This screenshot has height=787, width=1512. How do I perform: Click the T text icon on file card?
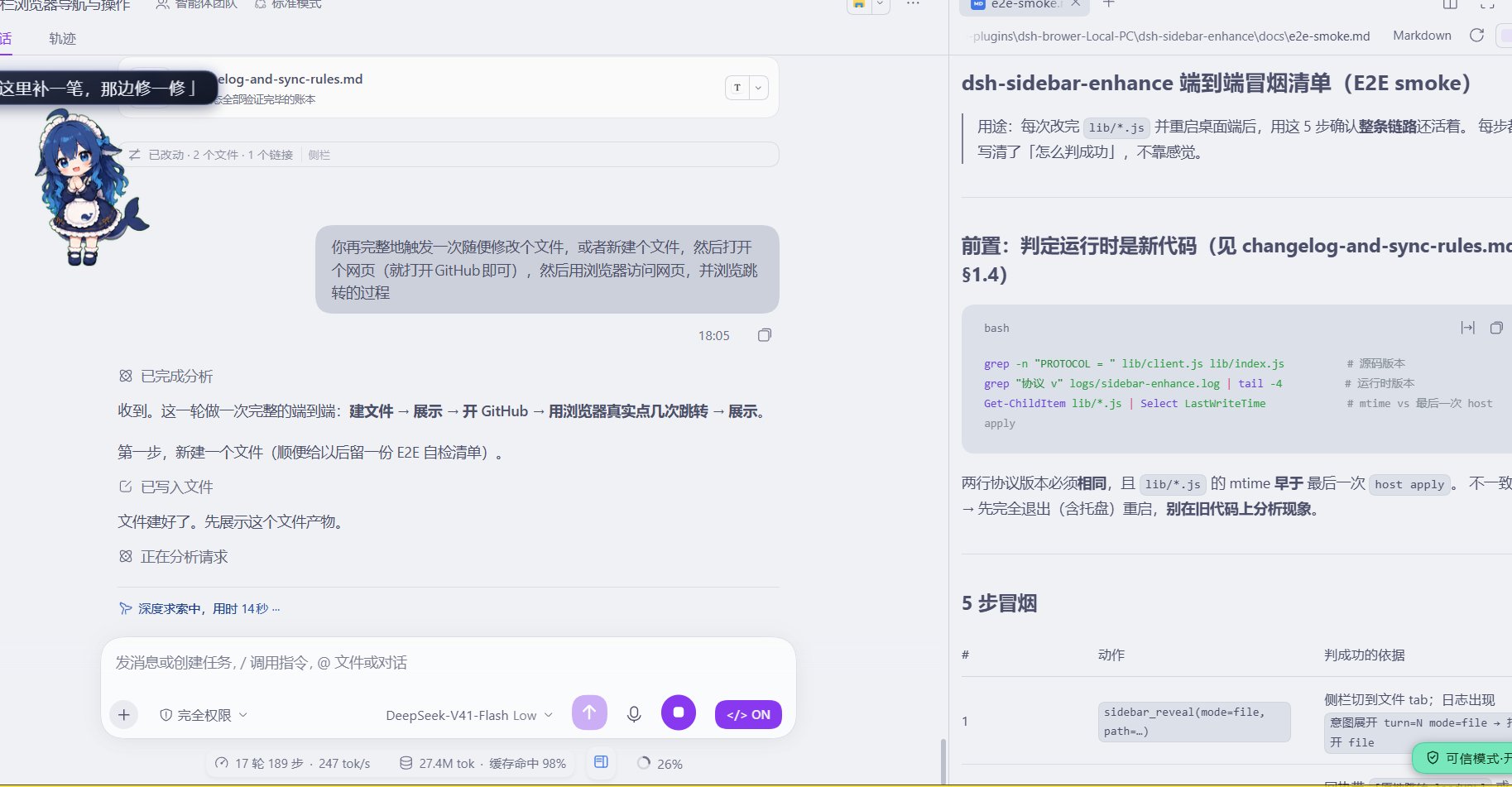click(737, 88)
